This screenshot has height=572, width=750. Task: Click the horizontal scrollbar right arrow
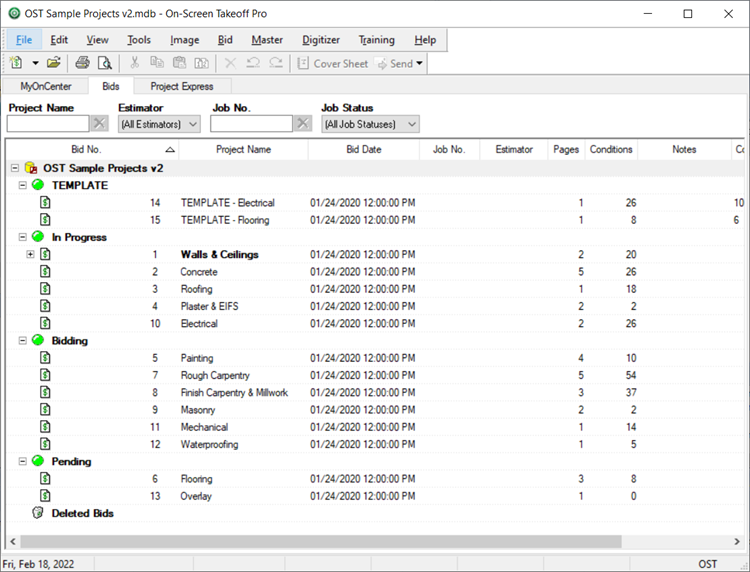[737, 541]
